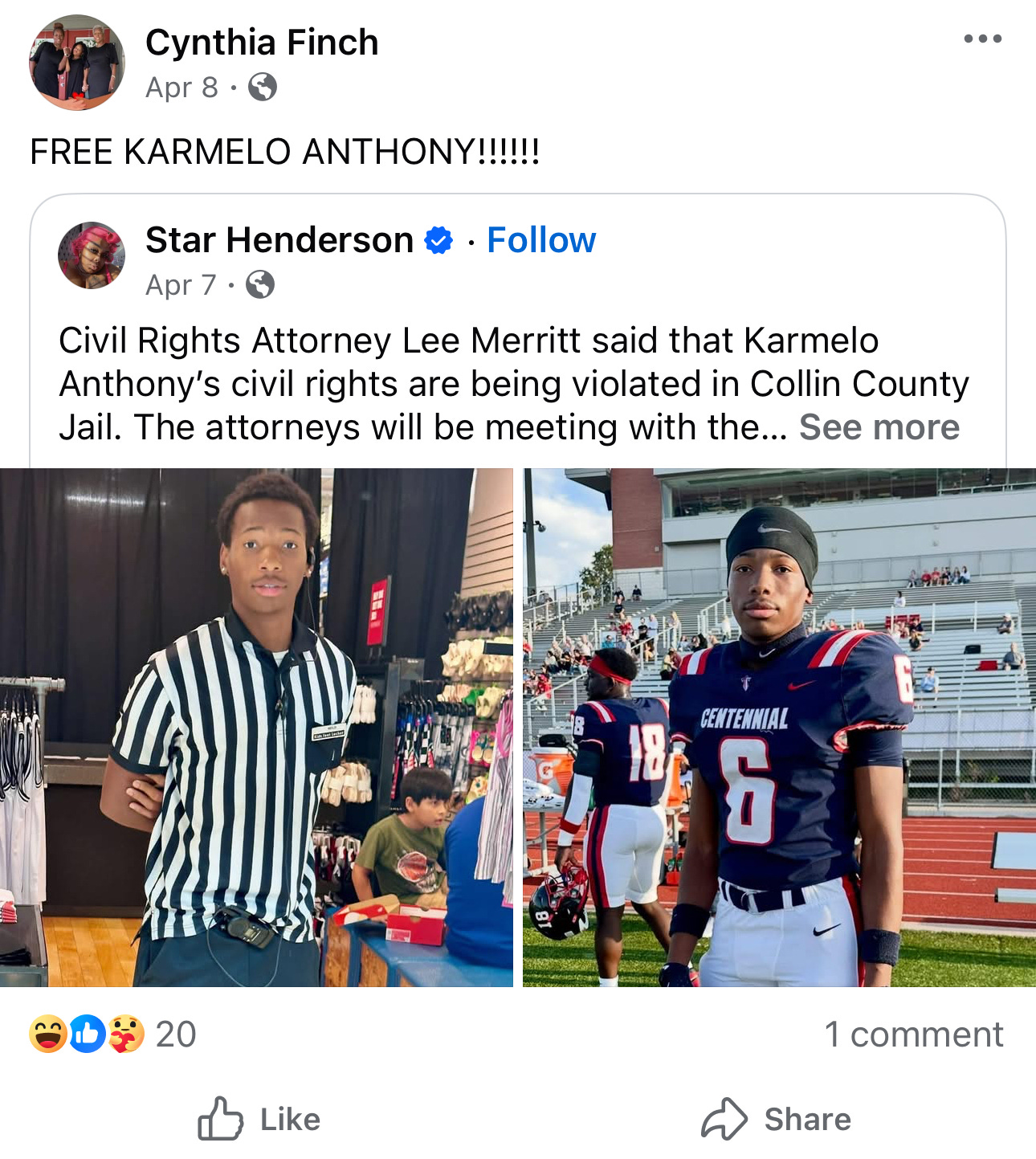
Task: Click the Share arrow icon
Action: pos(724,1119)
